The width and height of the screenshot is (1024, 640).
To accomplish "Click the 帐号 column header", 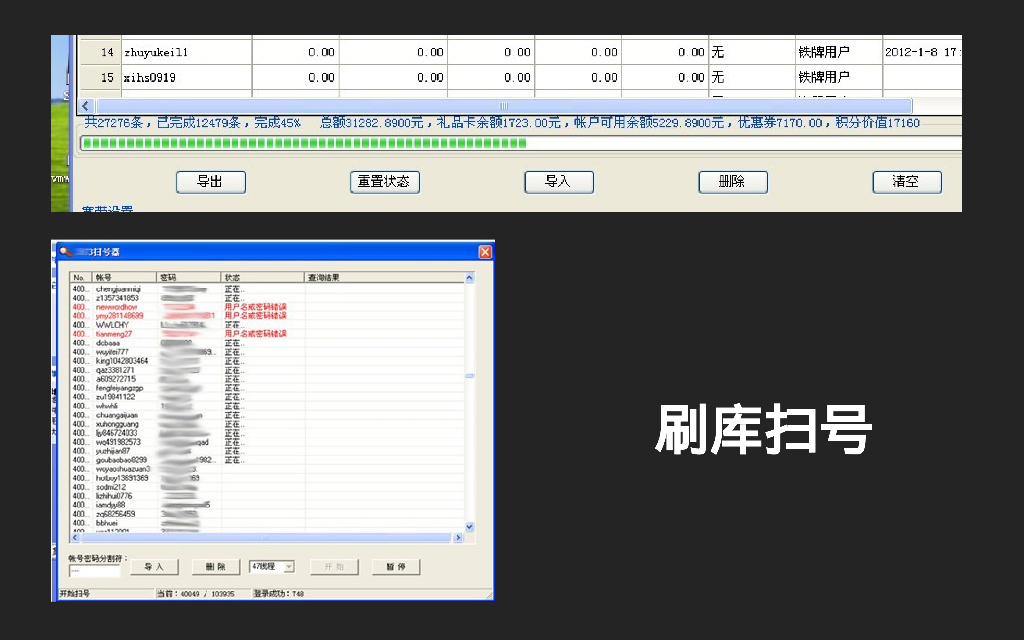I will point(124,278).
